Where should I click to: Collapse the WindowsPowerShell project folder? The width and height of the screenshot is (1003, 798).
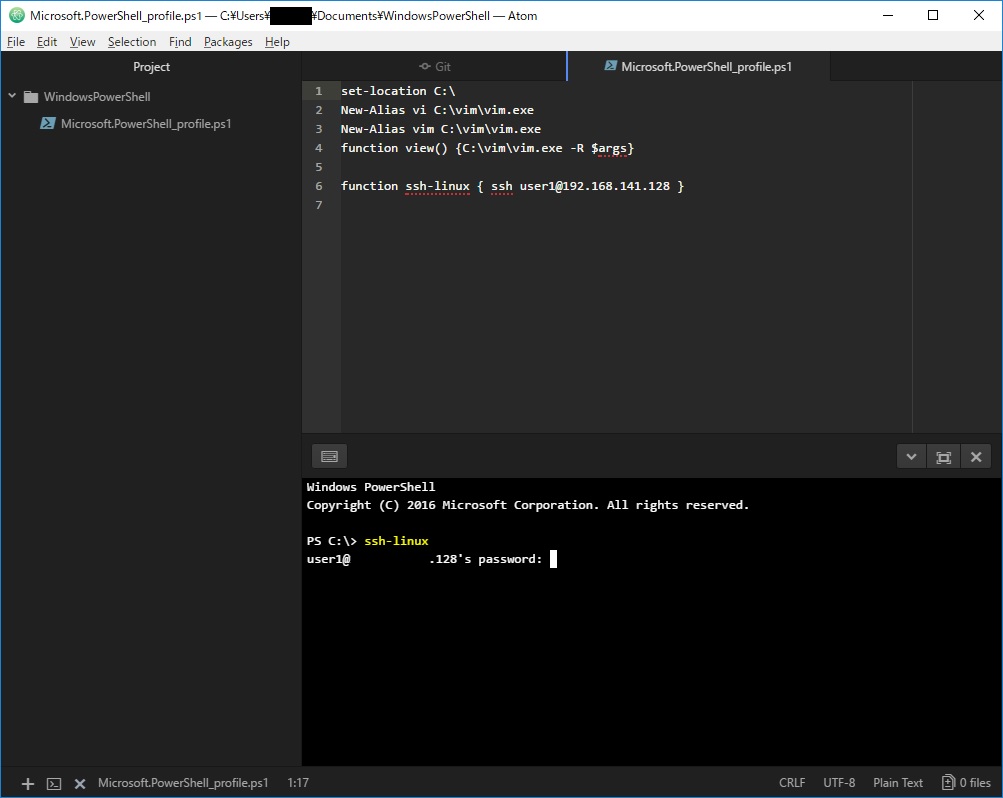12,97
